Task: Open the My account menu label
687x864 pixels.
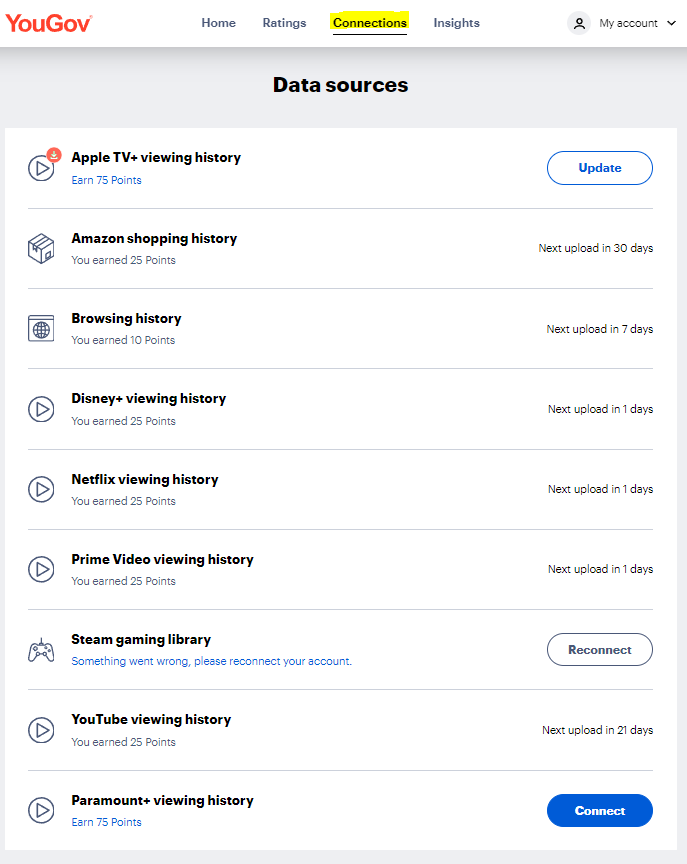Action: coord(628,23)
